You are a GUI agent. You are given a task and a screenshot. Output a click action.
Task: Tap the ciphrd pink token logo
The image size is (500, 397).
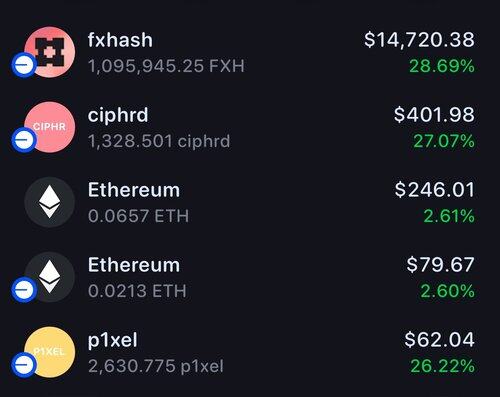click(x=50, y=127)
